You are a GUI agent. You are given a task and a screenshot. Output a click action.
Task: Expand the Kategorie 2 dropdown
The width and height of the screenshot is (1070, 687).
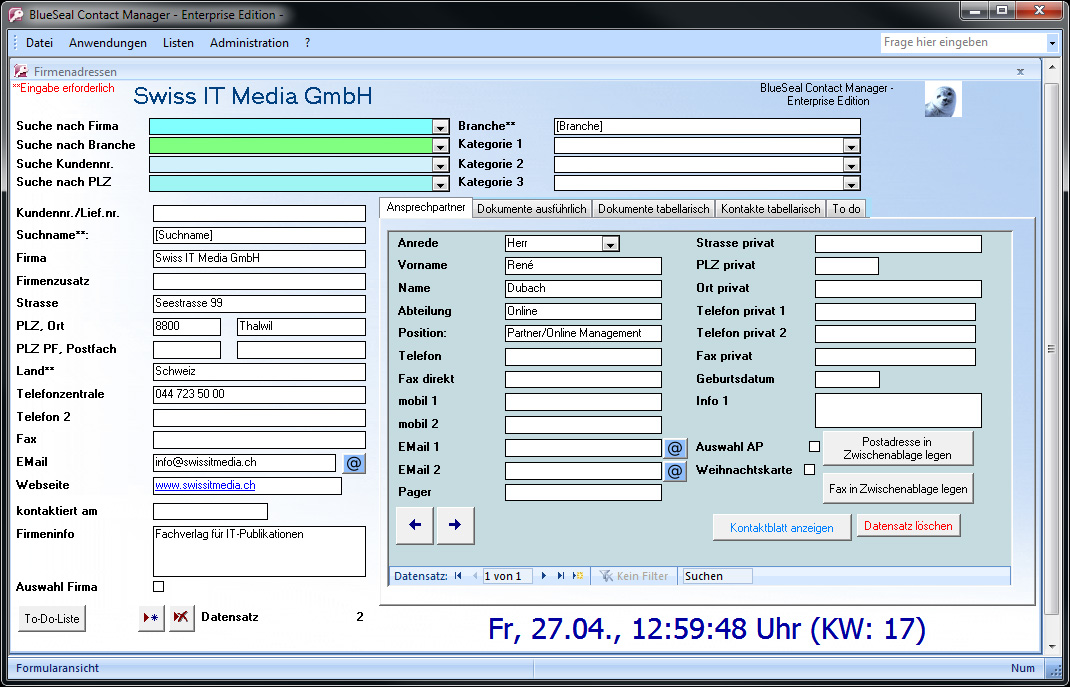851,165
